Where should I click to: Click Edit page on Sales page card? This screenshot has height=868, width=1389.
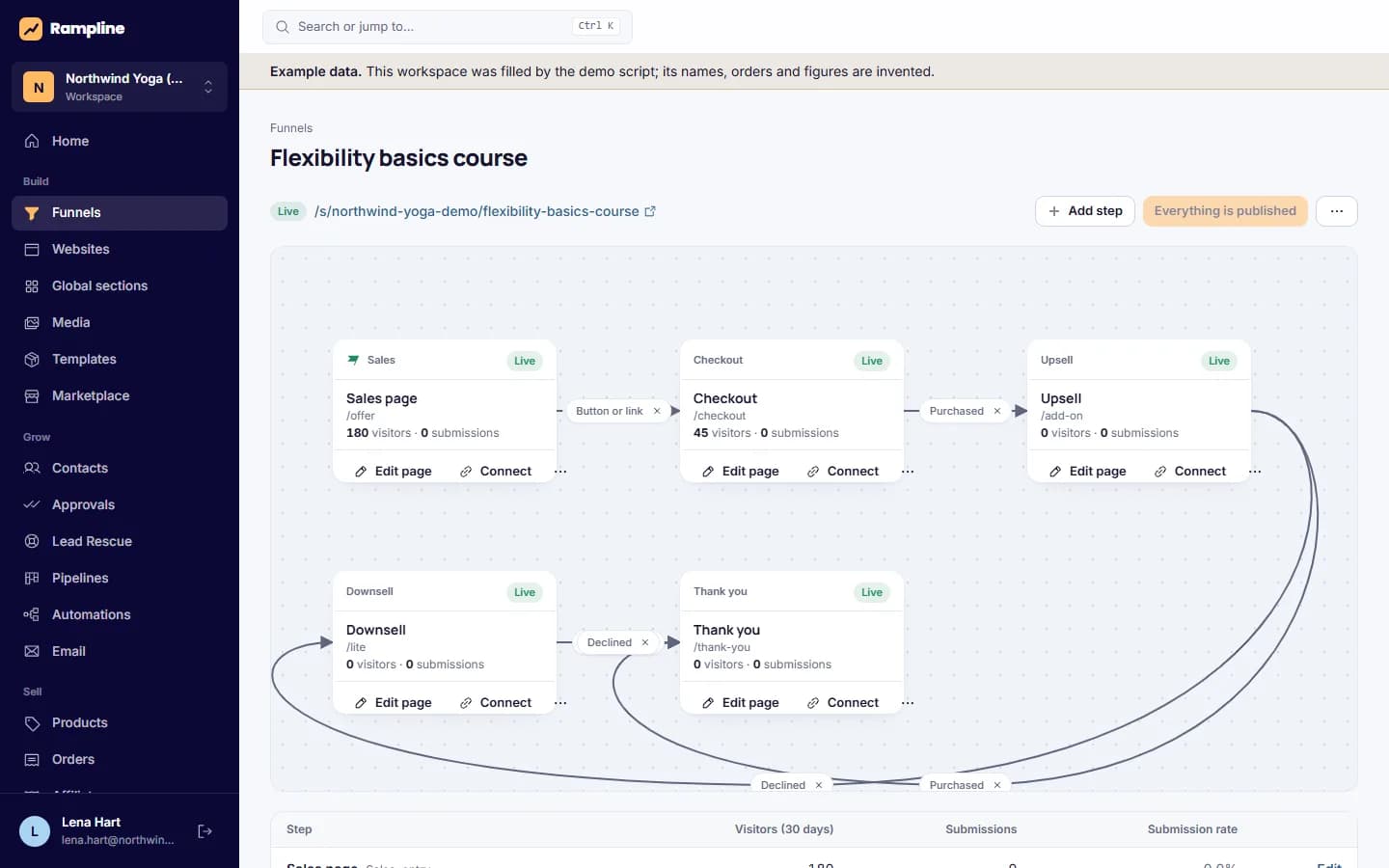[x=393, y=472]
